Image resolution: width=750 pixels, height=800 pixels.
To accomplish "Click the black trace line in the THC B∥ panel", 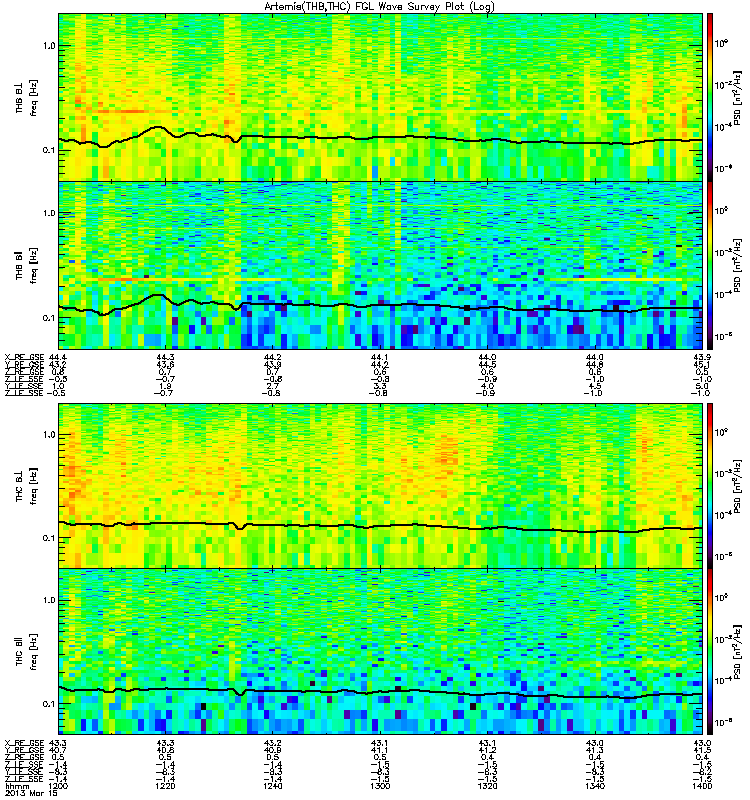I will (380, 692).
